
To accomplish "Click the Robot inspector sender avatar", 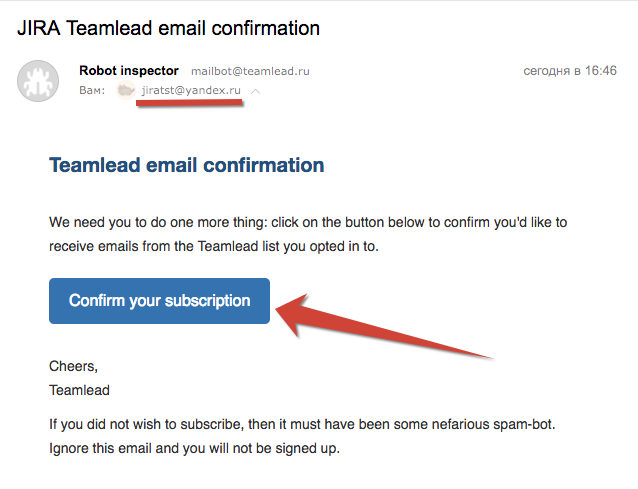I will [x=38, y=81].
